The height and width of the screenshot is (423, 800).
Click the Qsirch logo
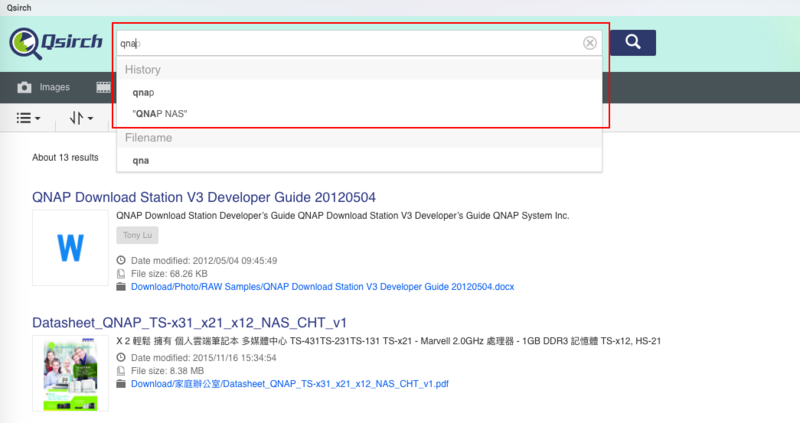tap(56, 43)
